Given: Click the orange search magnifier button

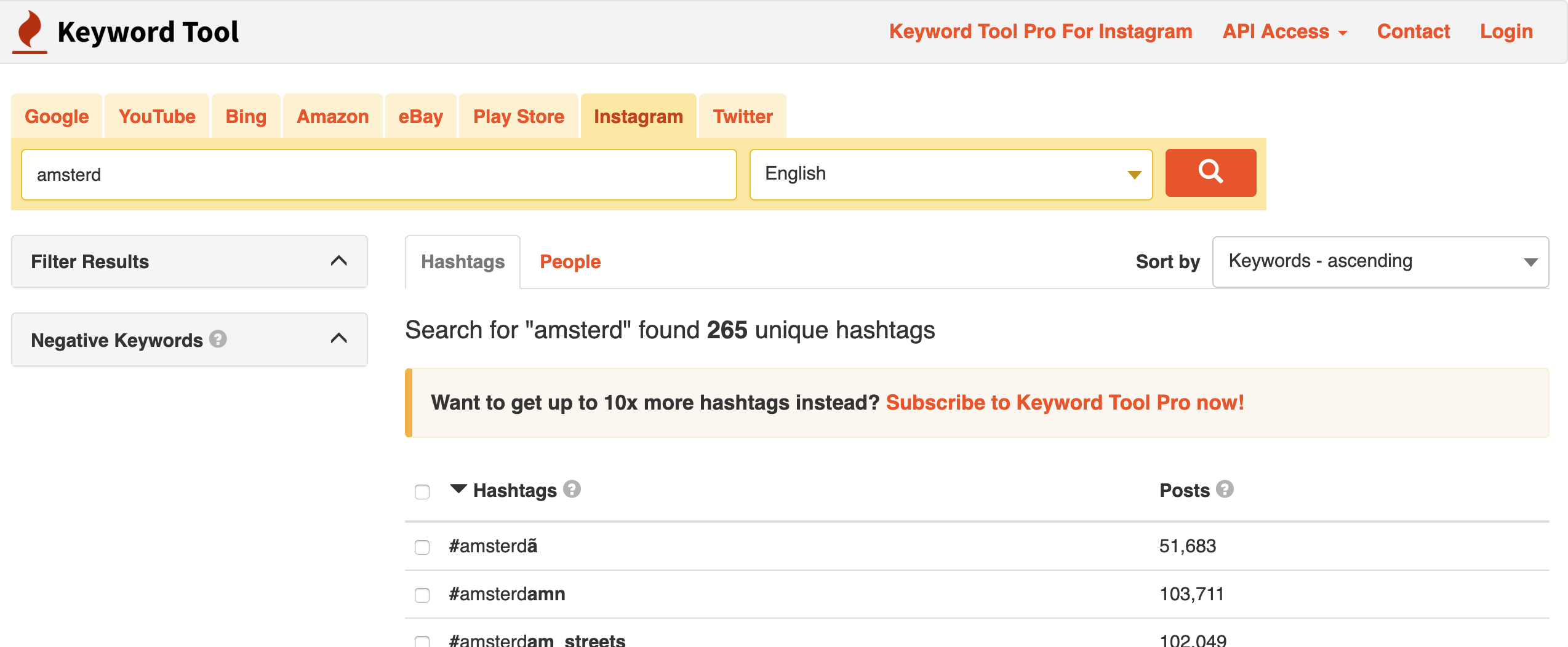Looking at the screenshot, I should [1210, 173].
